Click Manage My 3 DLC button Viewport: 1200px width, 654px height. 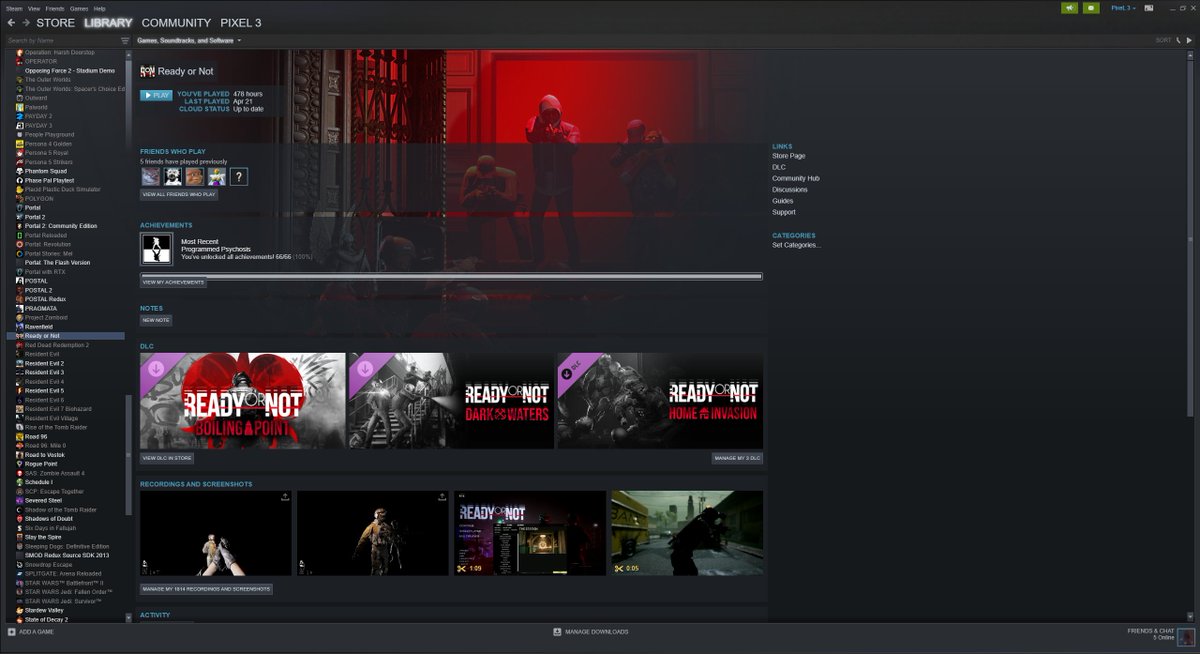(737, 458)
